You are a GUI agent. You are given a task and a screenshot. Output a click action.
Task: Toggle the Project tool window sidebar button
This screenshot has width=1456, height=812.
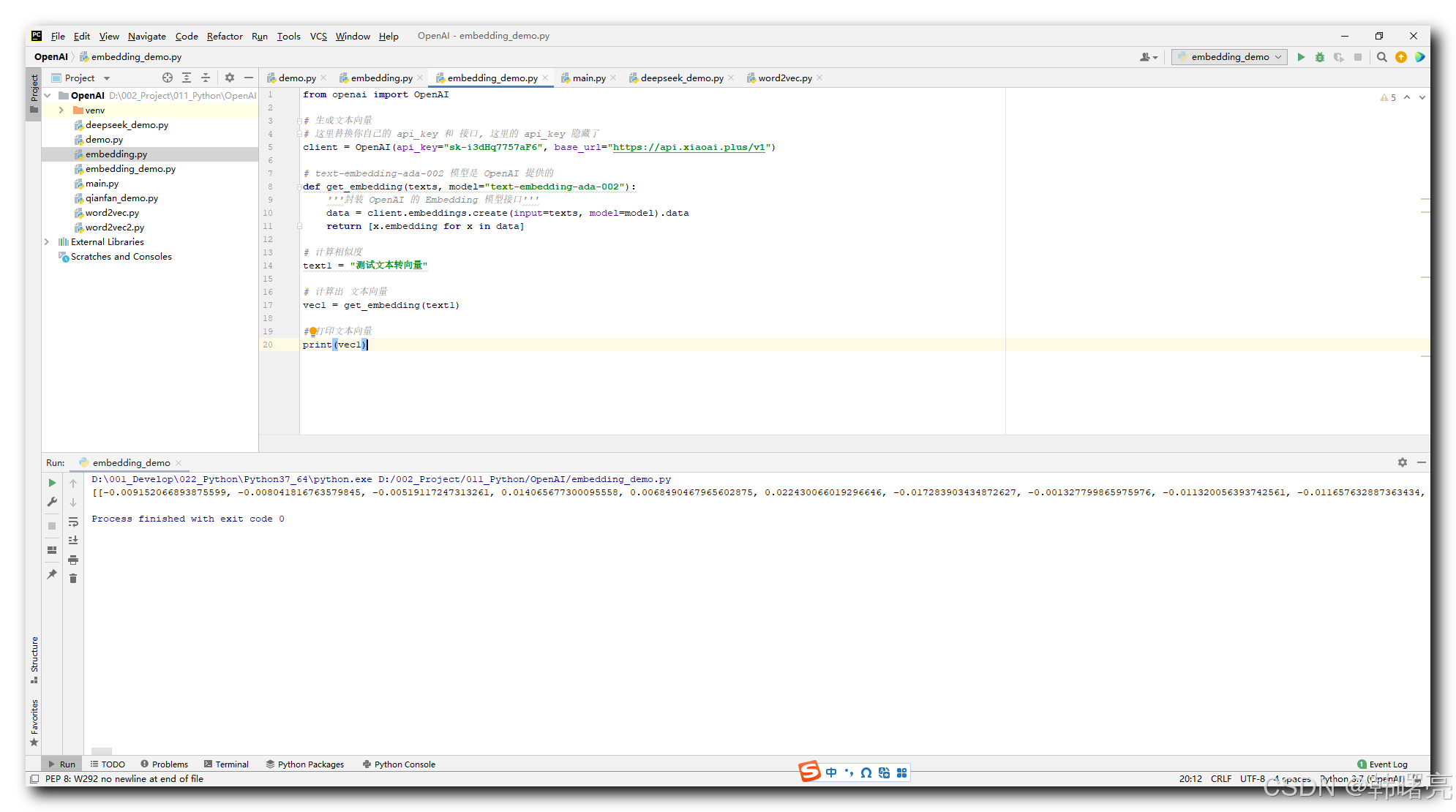click(x=34, y=93)
